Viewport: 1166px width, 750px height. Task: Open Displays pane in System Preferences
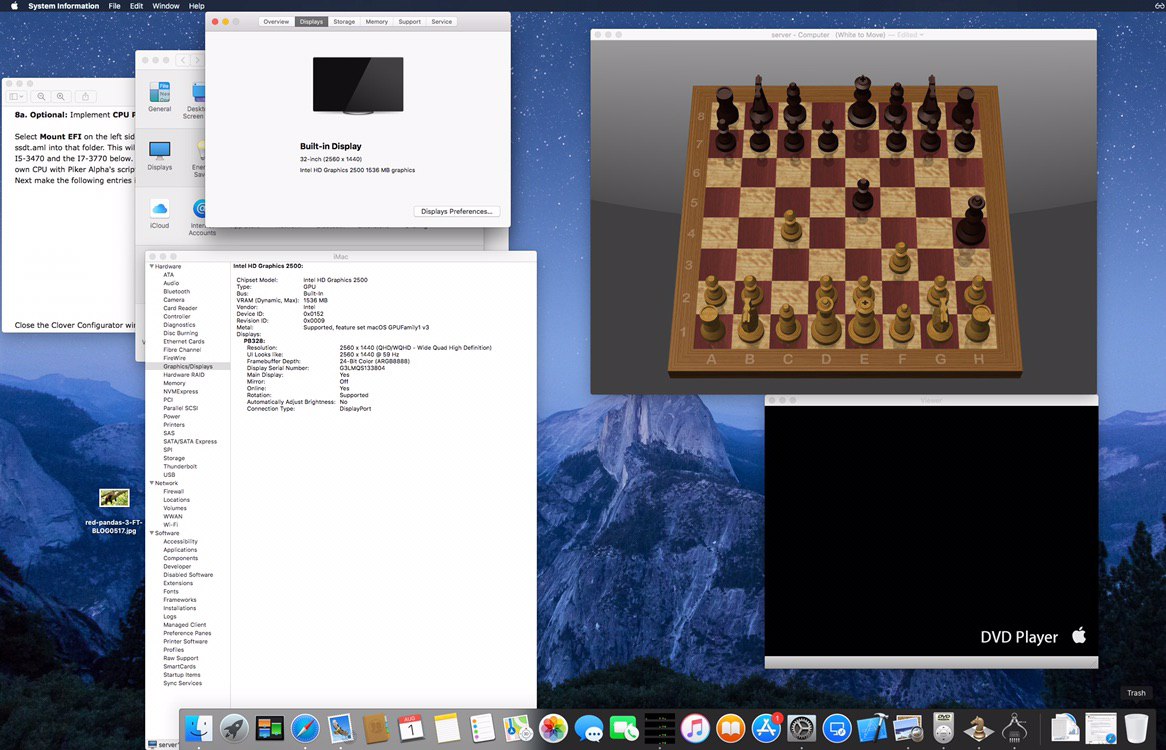[x=159, y=155]
